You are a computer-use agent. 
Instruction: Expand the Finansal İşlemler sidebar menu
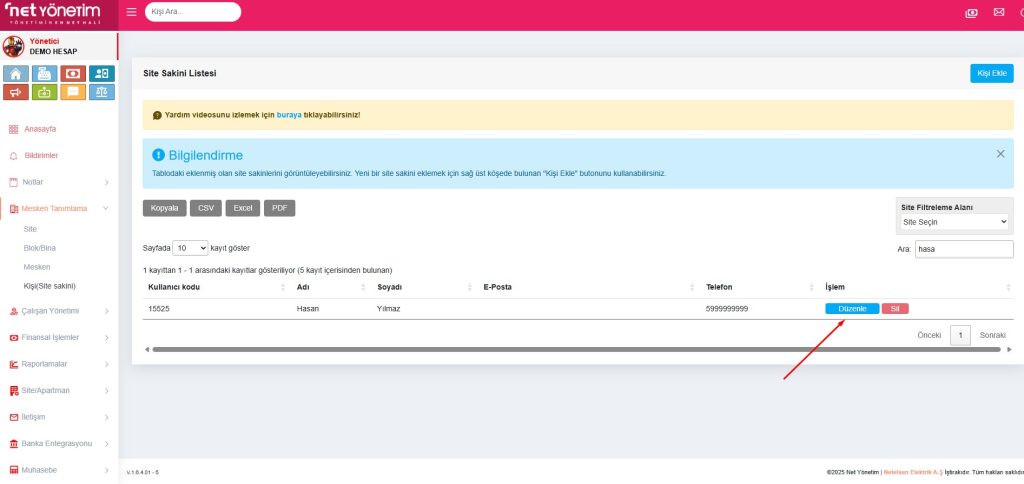58,337
